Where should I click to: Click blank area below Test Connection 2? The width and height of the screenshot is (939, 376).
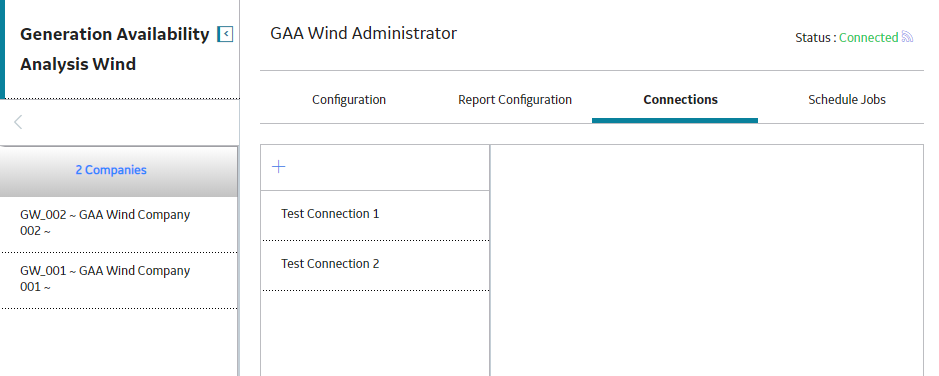375,333
